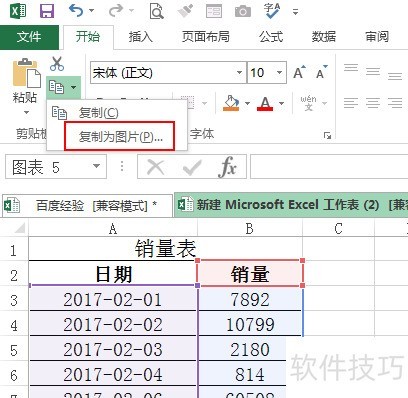
Task: Choose 复制为图片(P)... menu entry
Action: (120, 136)
